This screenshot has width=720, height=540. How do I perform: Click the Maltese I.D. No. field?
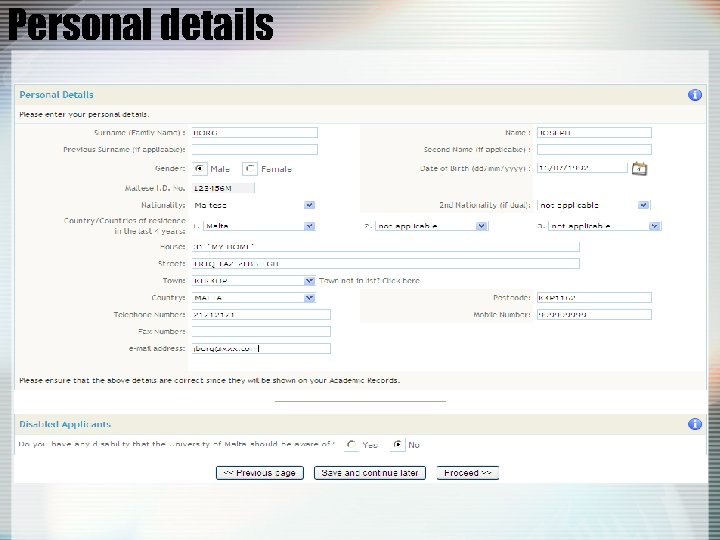pyautogui.click(x=223, y=188)
